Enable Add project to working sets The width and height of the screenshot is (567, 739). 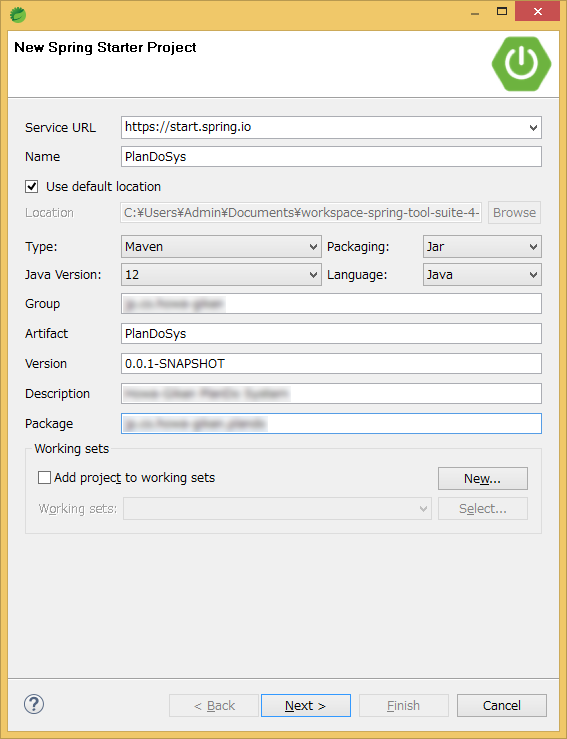[44, 478]
